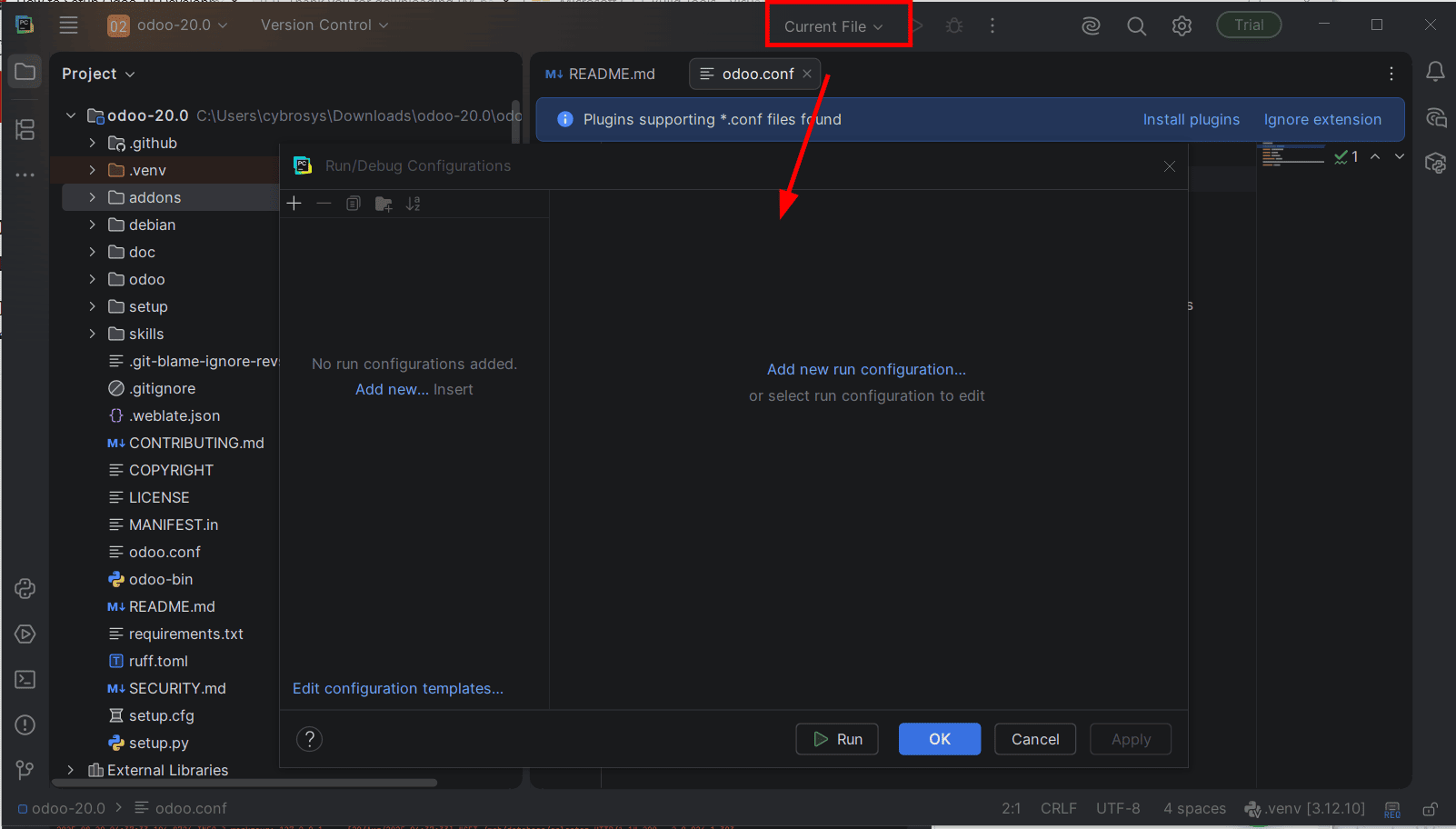
Task: Close the odoo.conf editor tab
Action: [807, 74]
